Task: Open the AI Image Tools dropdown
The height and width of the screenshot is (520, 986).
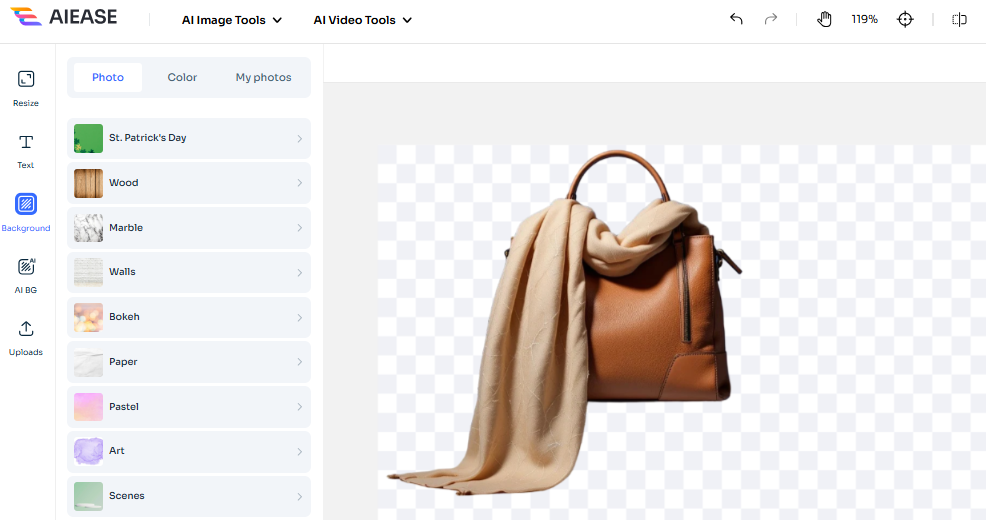Action: [232, 20]
